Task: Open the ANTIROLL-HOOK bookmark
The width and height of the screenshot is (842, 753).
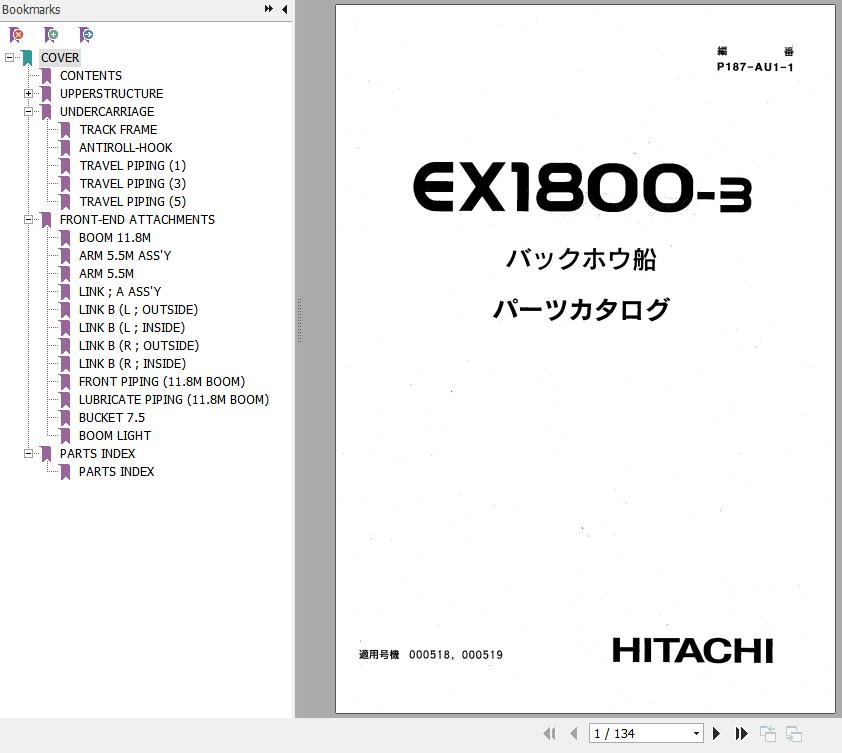Action: coord(126,148)
